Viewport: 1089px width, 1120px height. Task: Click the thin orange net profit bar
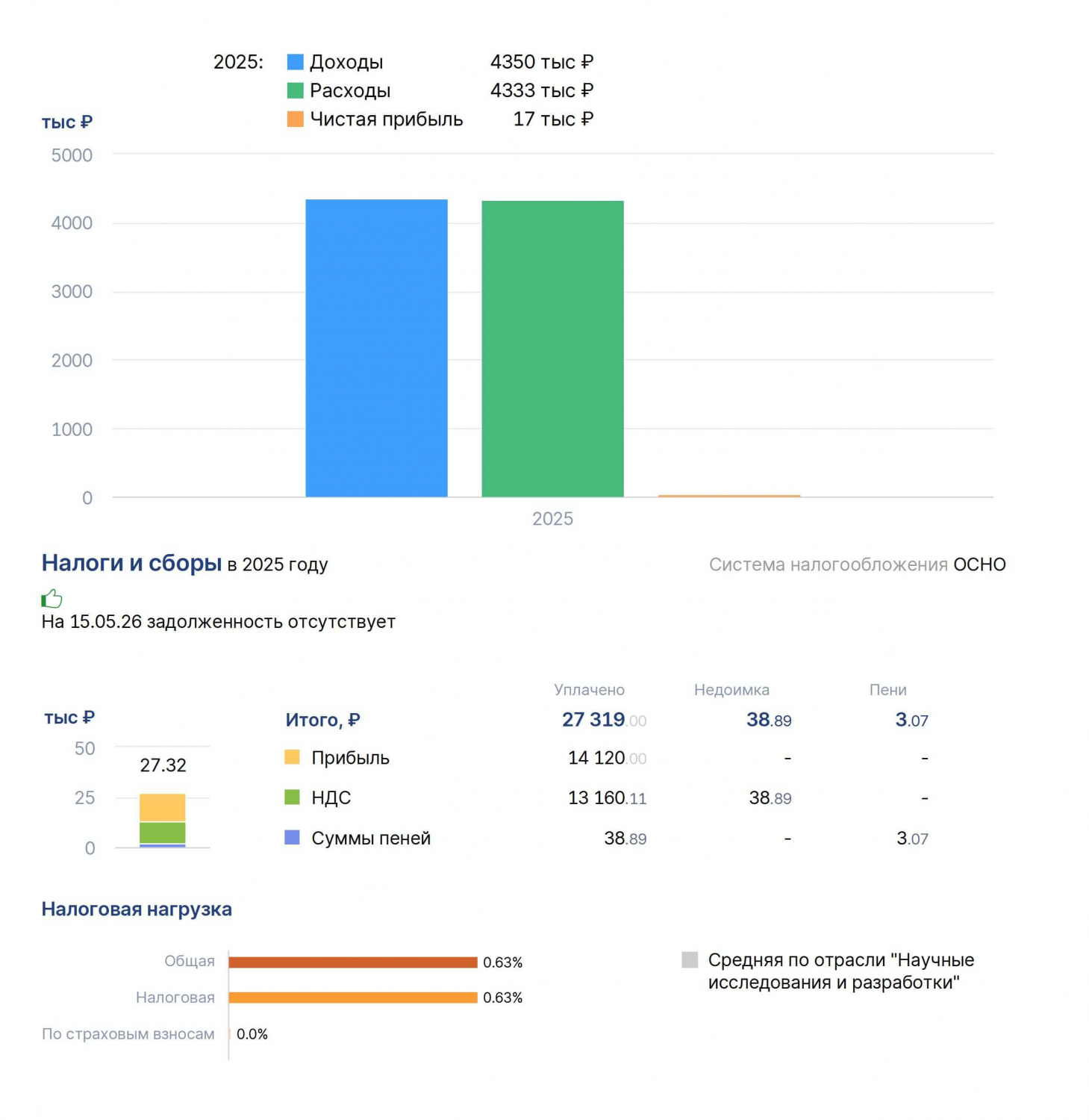tap(729, 496)
